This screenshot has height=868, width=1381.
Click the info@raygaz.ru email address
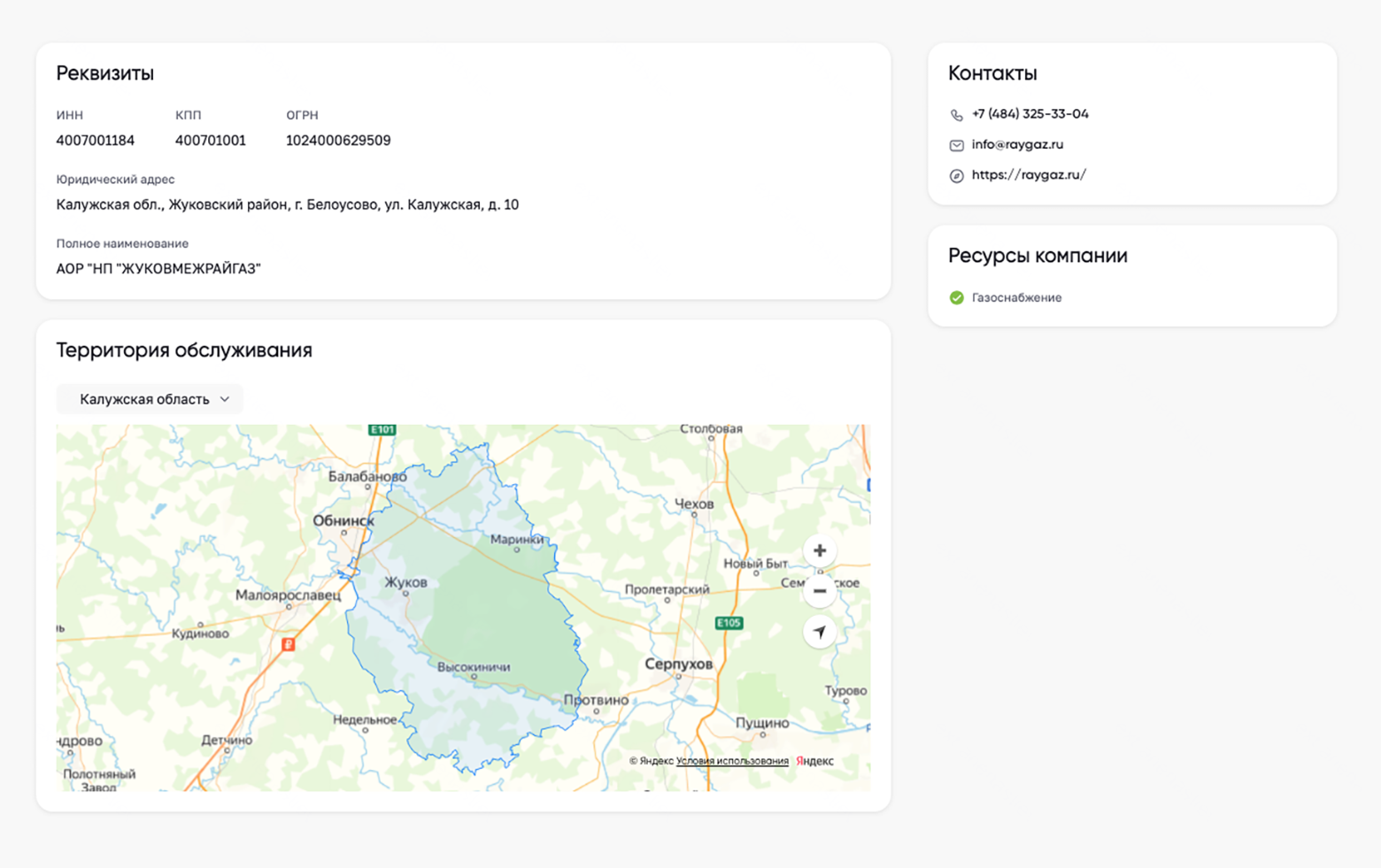pyautogui.click(x=1017, y=144)
